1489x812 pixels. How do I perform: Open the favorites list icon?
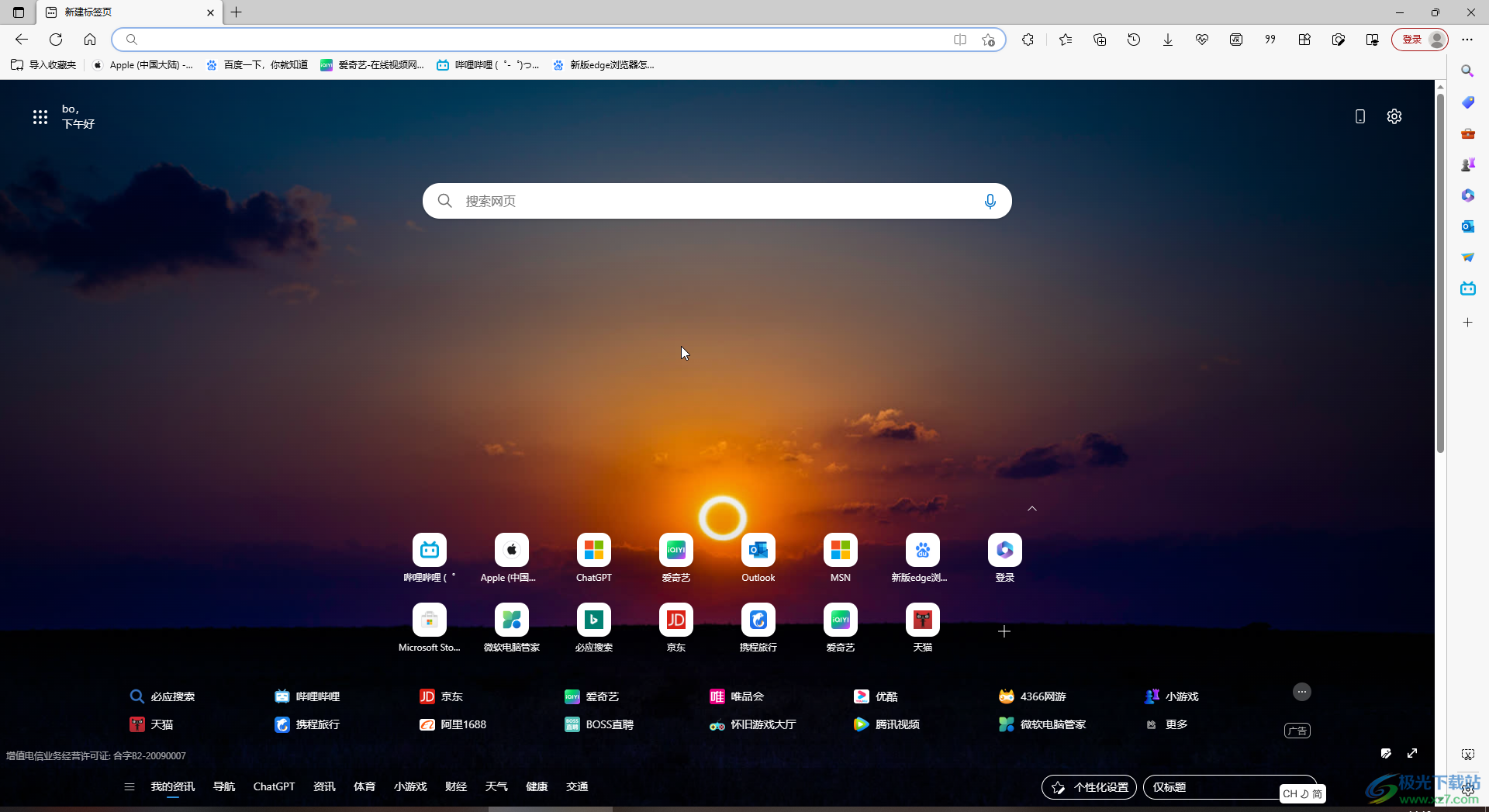click(1066, 40)
